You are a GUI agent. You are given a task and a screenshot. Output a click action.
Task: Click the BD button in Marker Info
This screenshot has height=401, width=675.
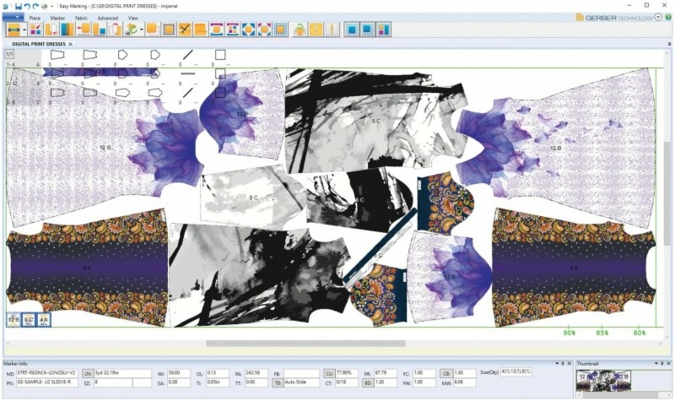[366, 383]
